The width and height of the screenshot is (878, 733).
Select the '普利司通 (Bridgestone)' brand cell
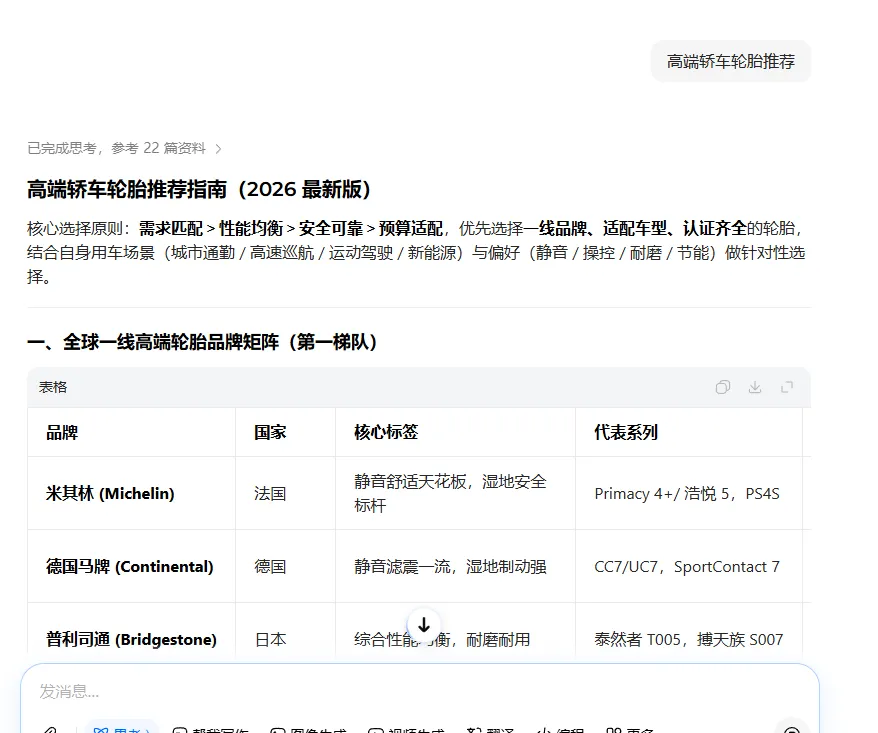131,639
